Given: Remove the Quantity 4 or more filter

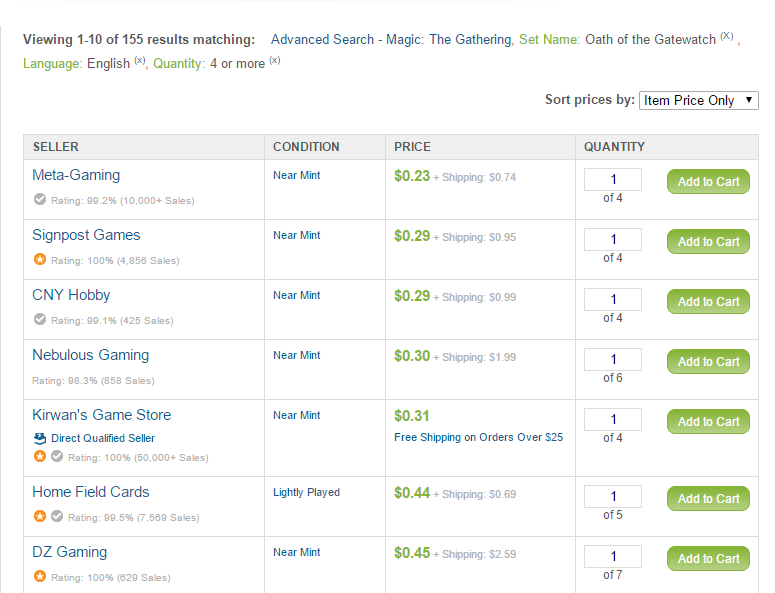Looking at the screenshot, I should point(275,61).
